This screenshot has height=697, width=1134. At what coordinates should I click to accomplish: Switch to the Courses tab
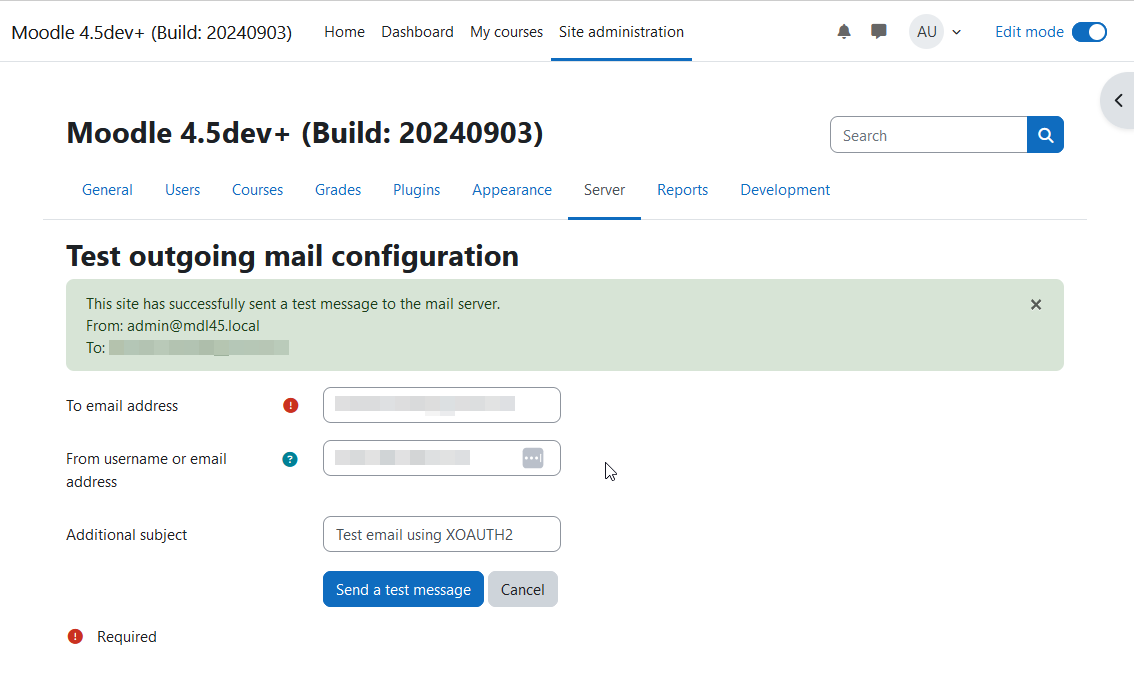click(x=257, y=189)
